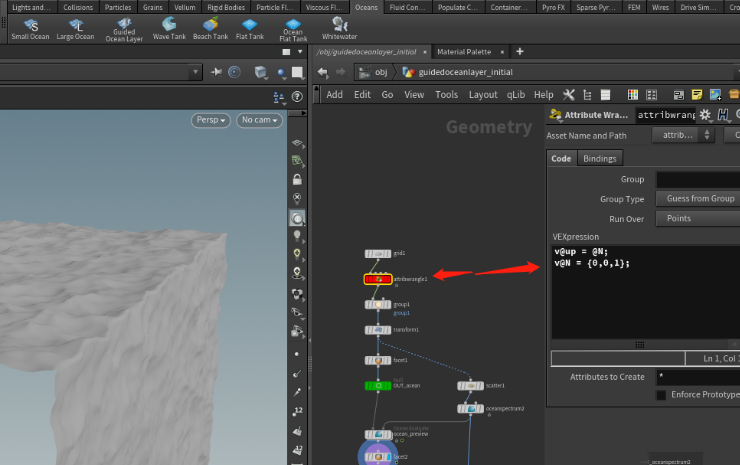The width and height of the screenshot is (740, 465).
Task: Open the viewport help question mark icon
Action: click(x=297, y=97)
